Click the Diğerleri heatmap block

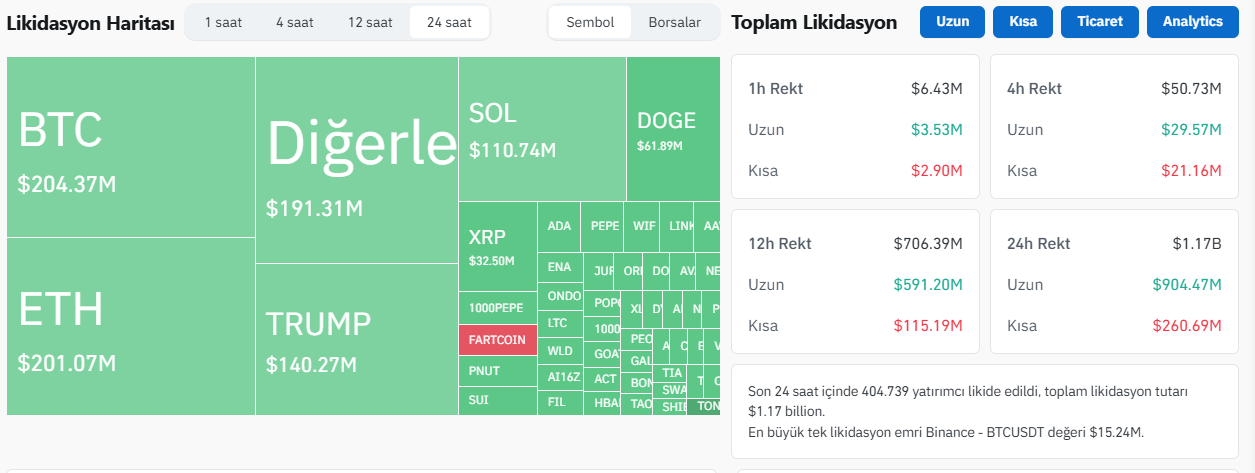point(356,160)
